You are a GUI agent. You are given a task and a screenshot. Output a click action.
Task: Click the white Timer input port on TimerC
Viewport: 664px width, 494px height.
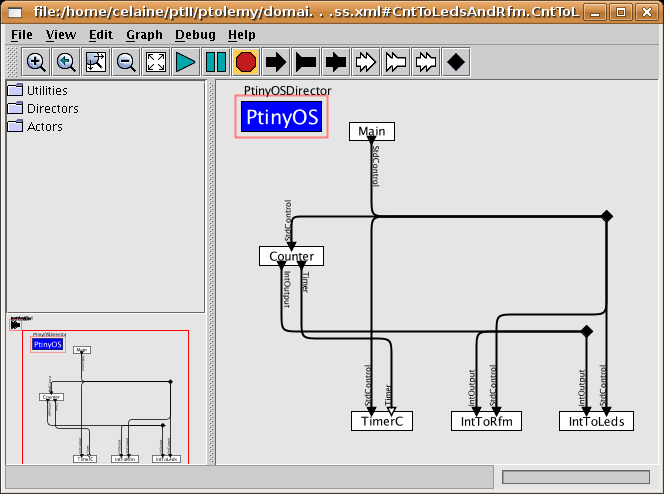[x=392, y=411]
